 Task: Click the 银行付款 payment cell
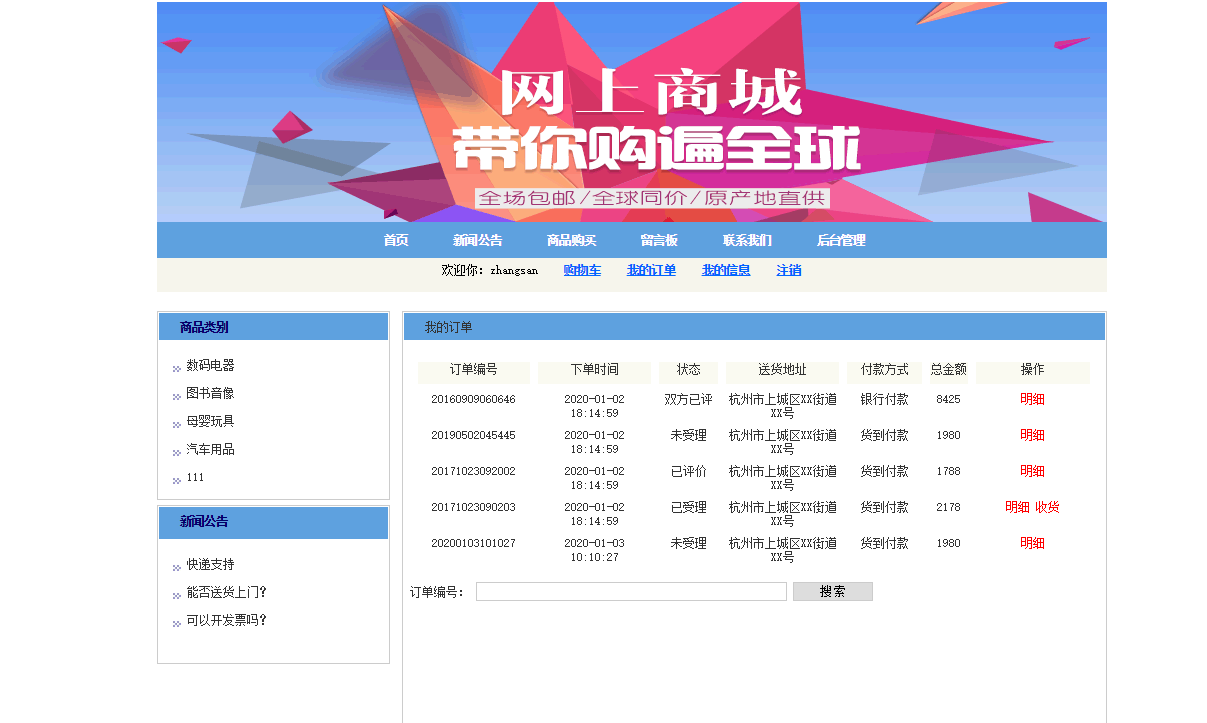click(x=884, y=399)
